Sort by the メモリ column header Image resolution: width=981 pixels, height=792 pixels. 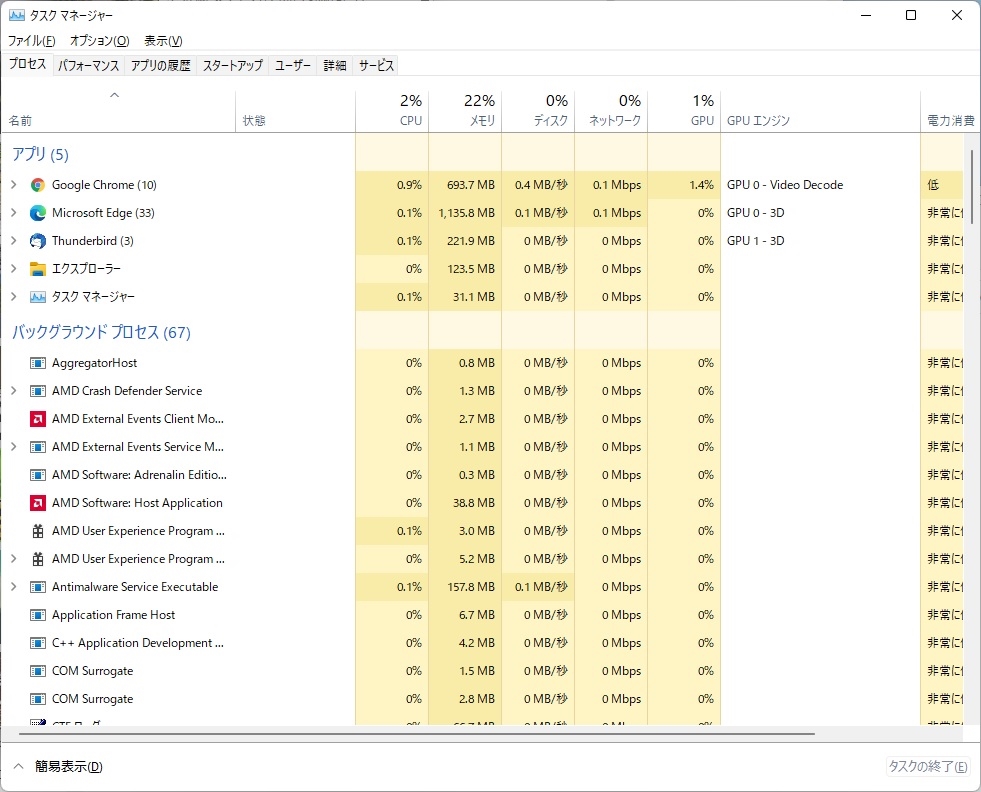[465, 111]
